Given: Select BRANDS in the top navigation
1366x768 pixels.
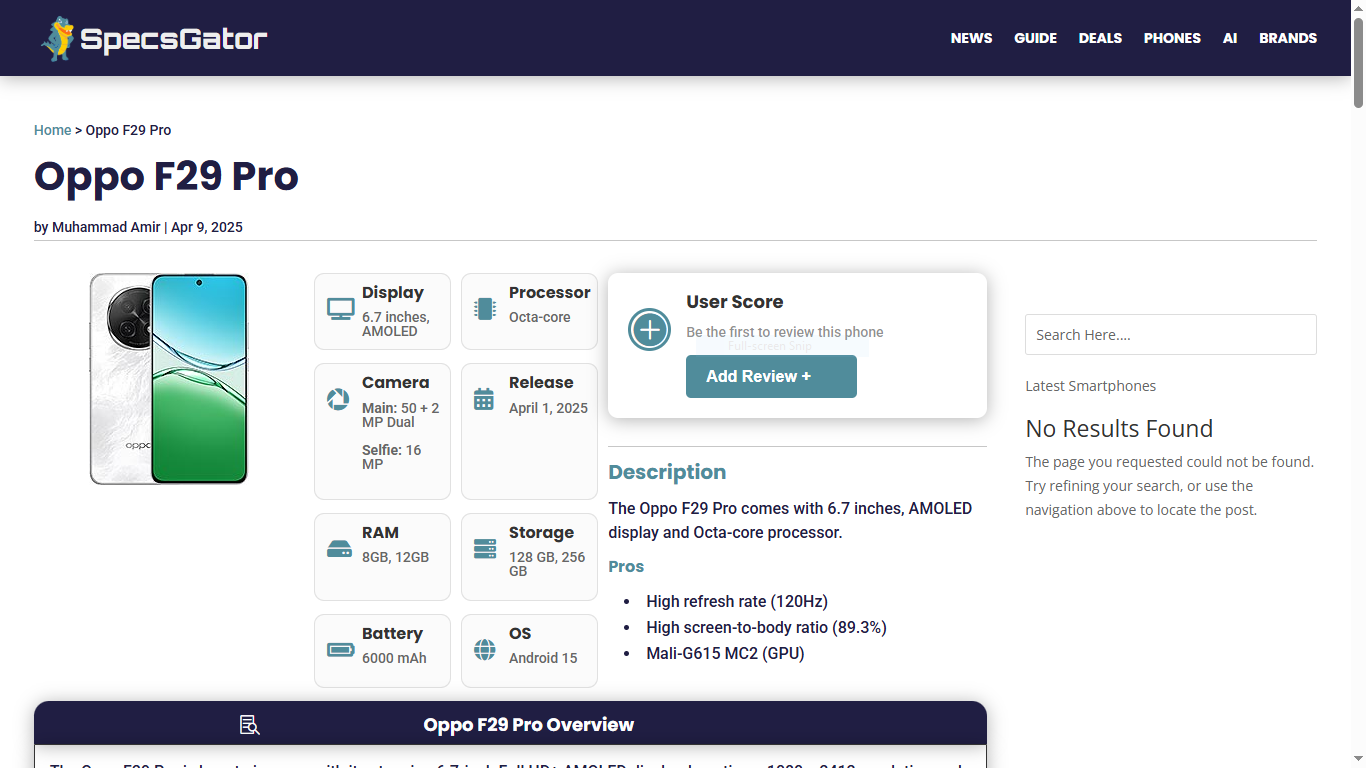Looking at the screenshot, I should point(1287,38).
